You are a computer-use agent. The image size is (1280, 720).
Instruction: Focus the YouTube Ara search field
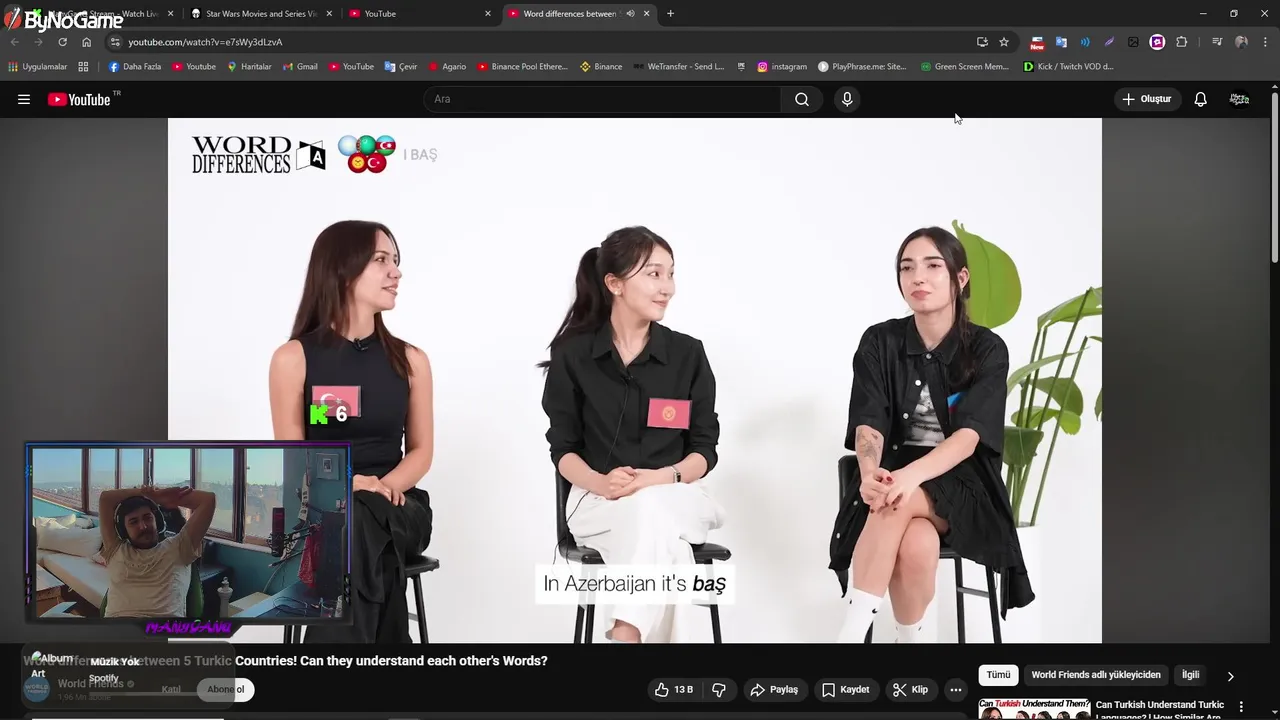point(602,99)
